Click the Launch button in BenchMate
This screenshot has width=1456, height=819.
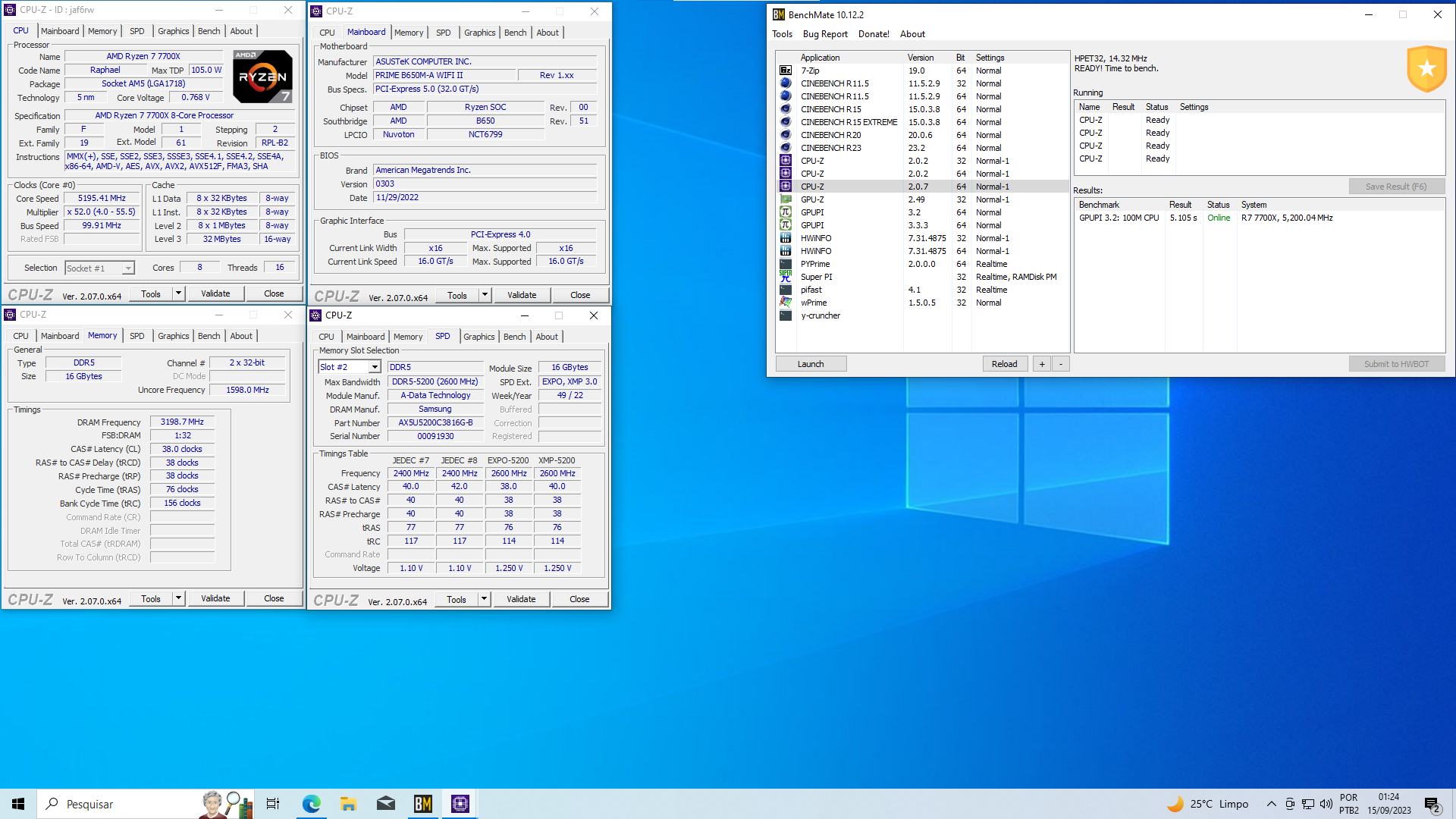point(811,364)
